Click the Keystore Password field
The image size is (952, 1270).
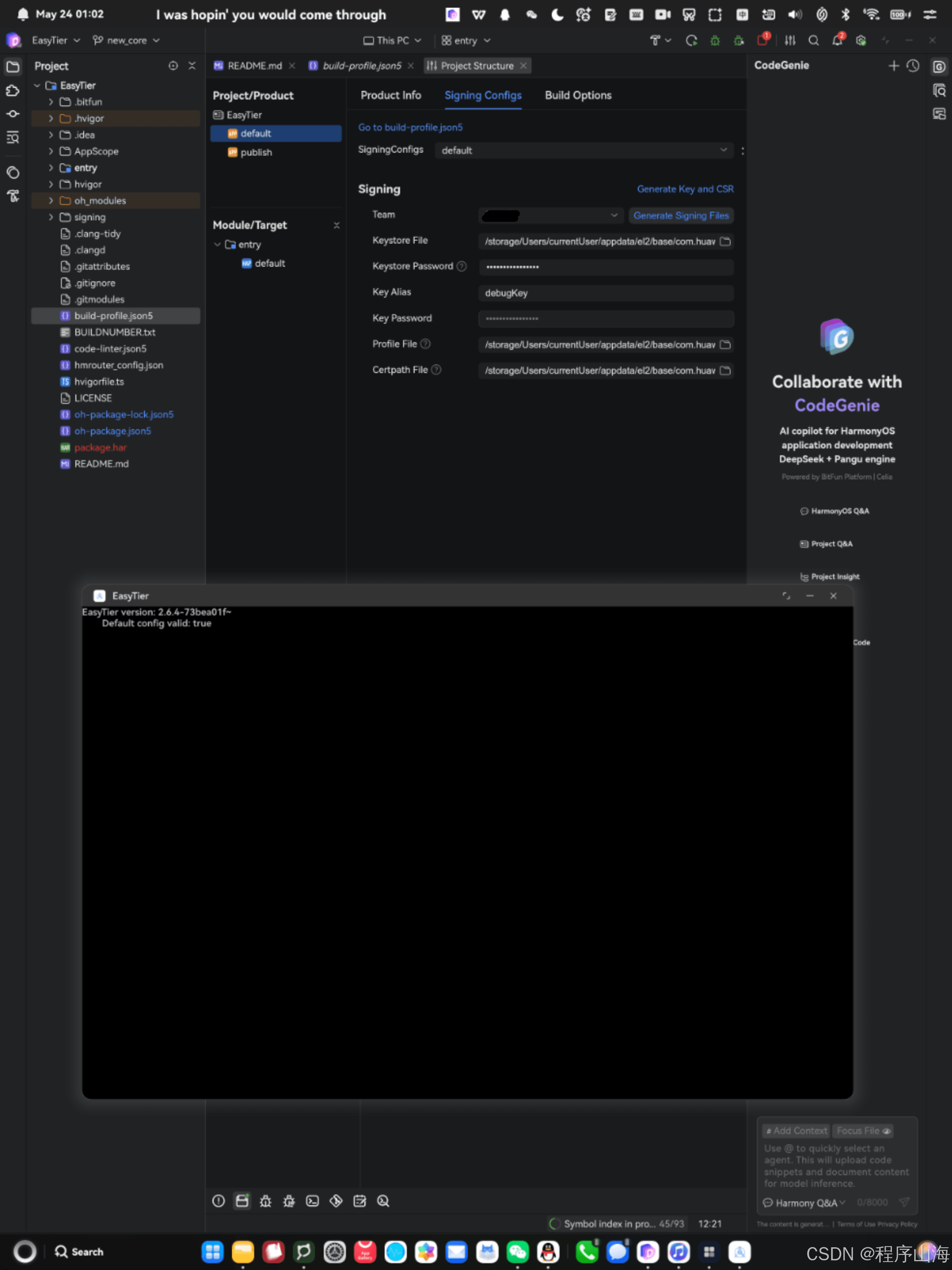(606, 267)
